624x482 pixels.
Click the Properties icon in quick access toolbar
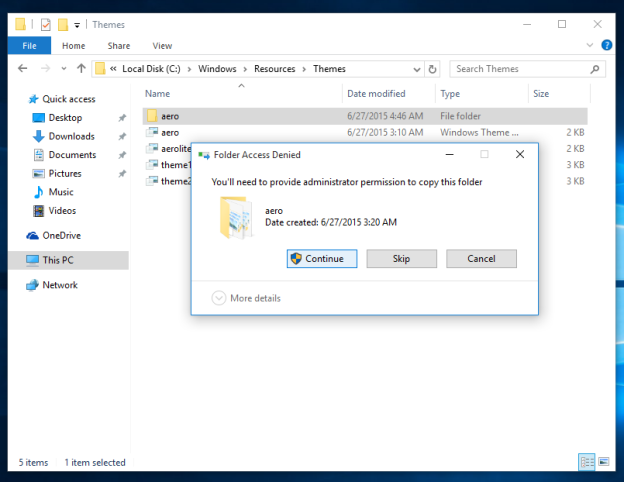click(46, 25)
